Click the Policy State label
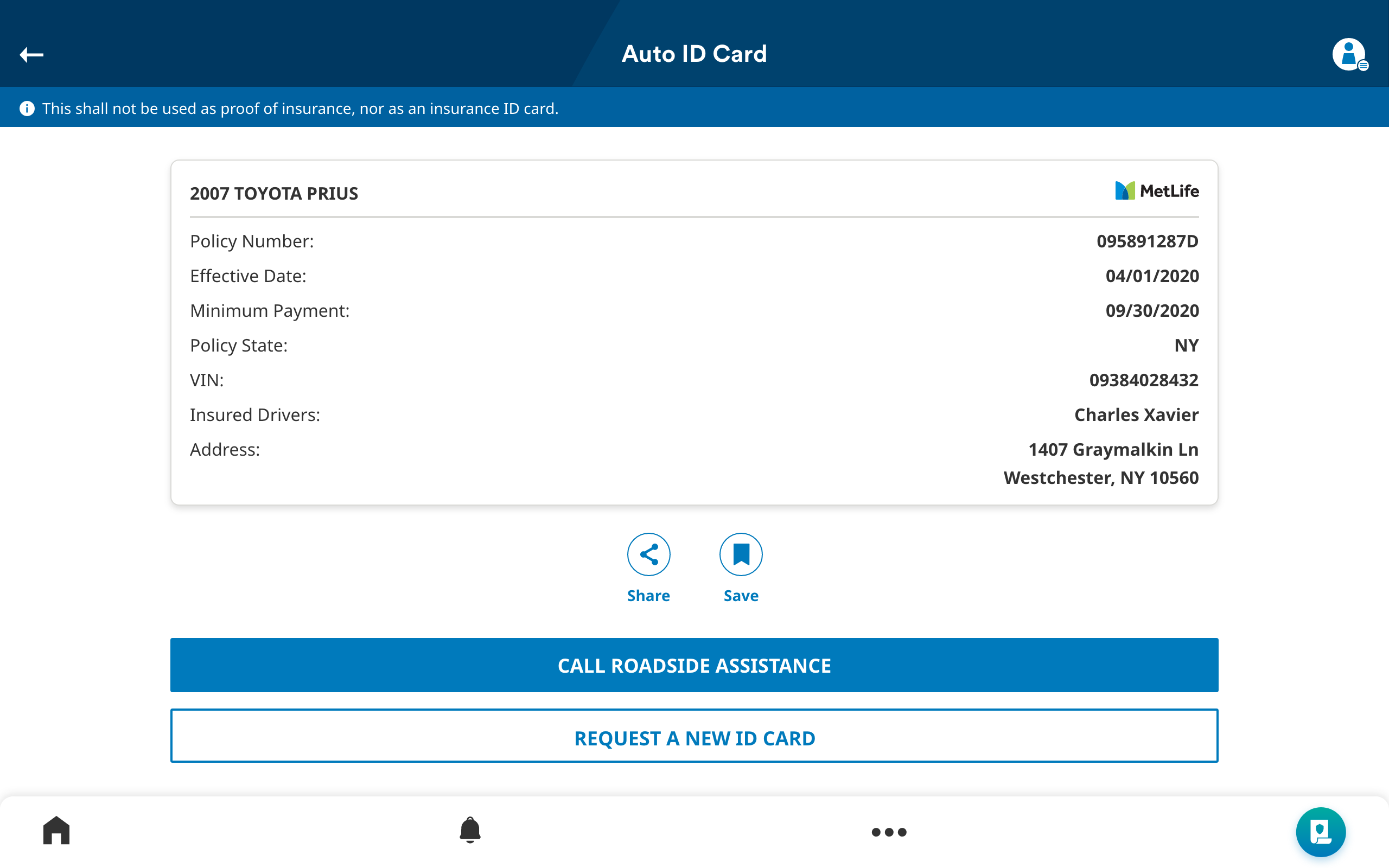 [x=239, y=346]
